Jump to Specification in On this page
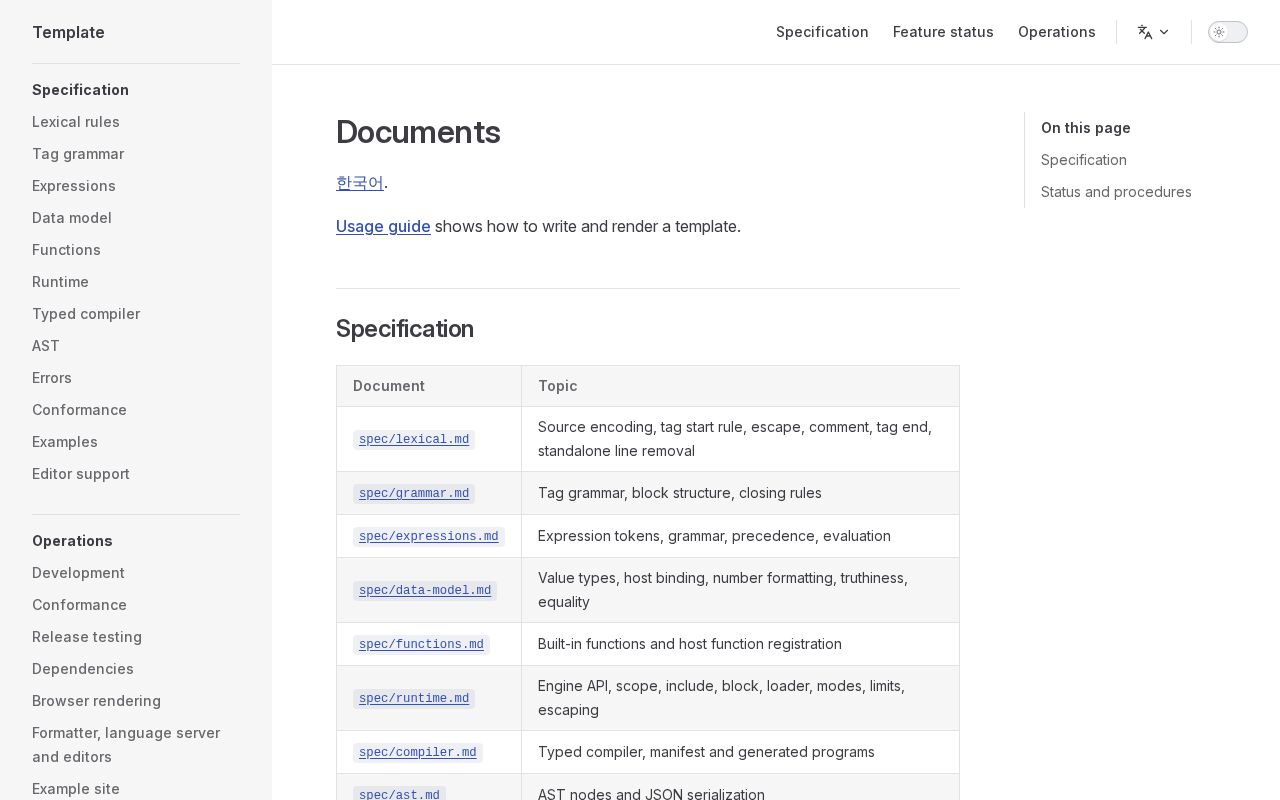The width and height of the screenshot is (1280, 800). pyautogui.click(x=1084, y=160)
